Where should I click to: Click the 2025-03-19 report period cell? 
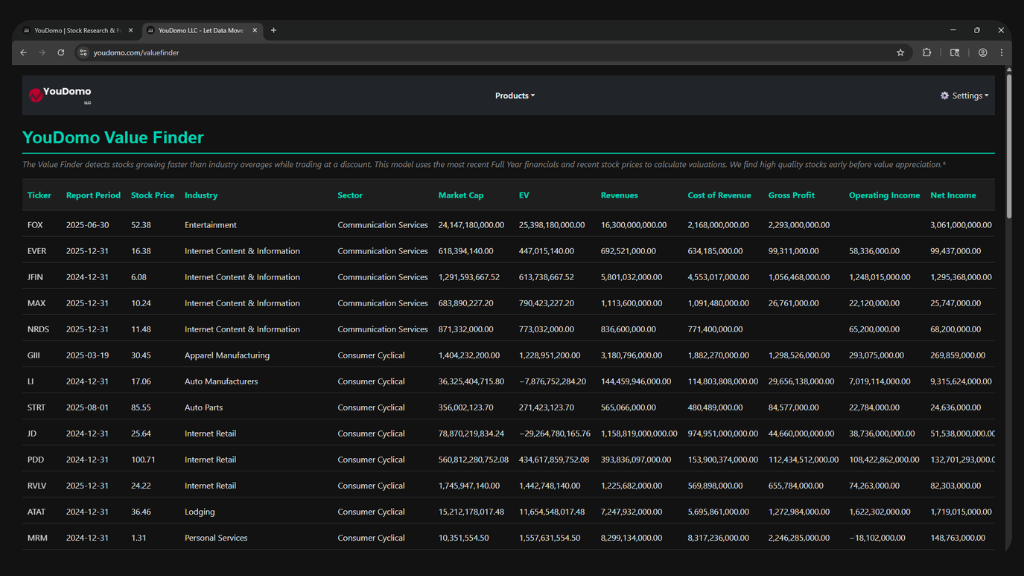88,355
